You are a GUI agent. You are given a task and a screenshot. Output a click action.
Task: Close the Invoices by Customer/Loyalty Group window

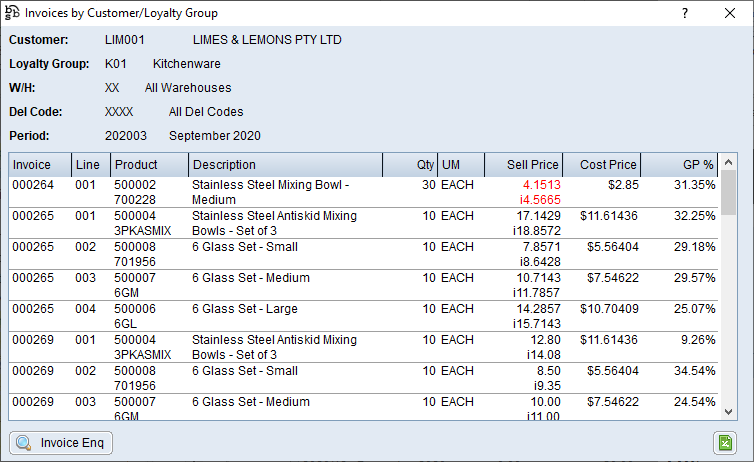point(730,13)
